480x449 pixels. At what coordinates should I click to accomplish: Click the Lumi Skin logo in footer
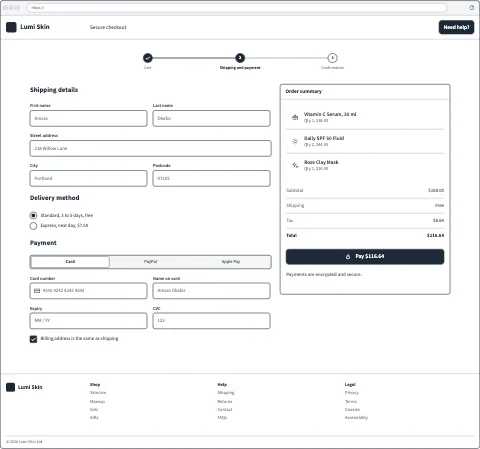coord(24,387)
